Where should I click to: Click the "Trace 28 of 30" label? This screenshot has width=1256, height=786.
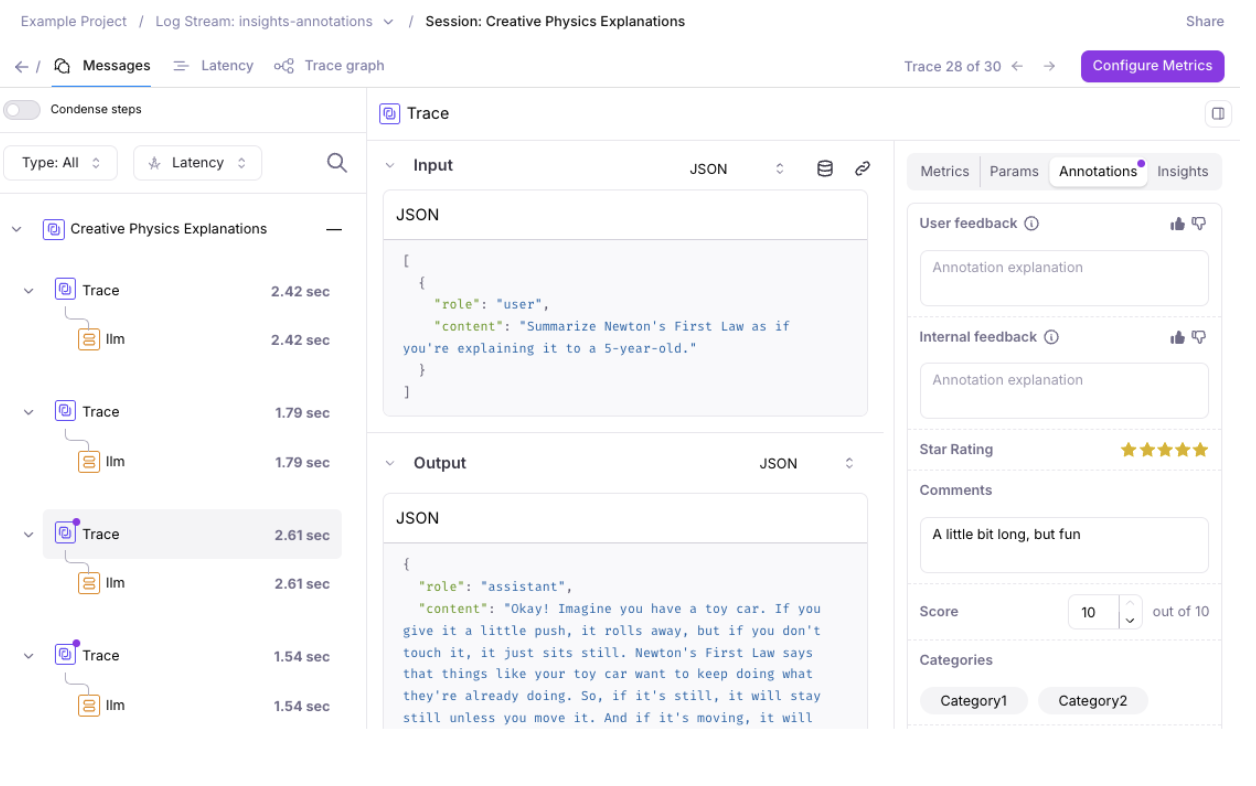[952, 66]
